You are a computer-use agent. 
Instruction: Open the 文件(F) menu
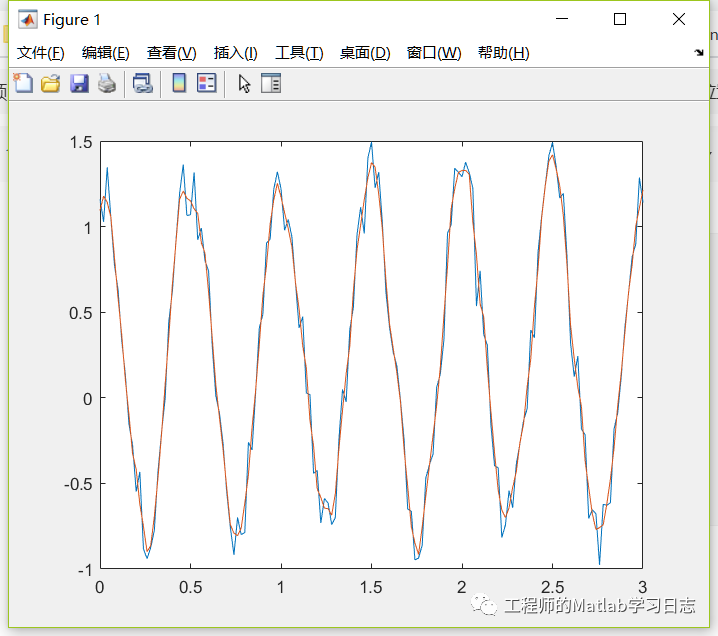40,53
